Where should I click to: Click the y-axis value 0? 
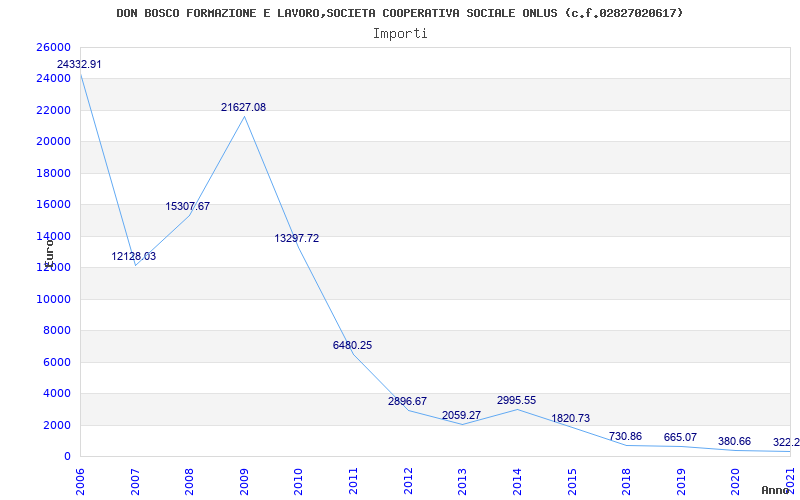(x=67, y=457)
